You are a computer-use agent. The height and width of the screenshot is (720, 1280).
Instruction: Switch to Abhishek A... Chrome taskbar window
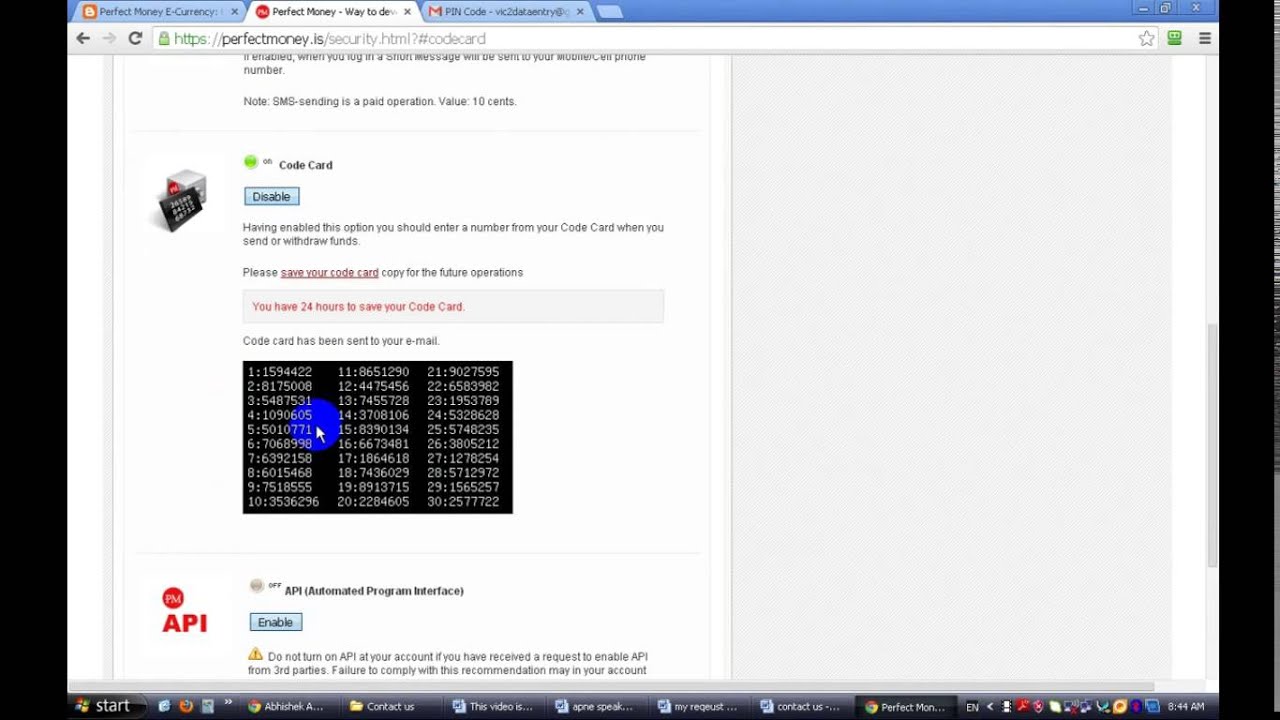(x=293, y=706)
